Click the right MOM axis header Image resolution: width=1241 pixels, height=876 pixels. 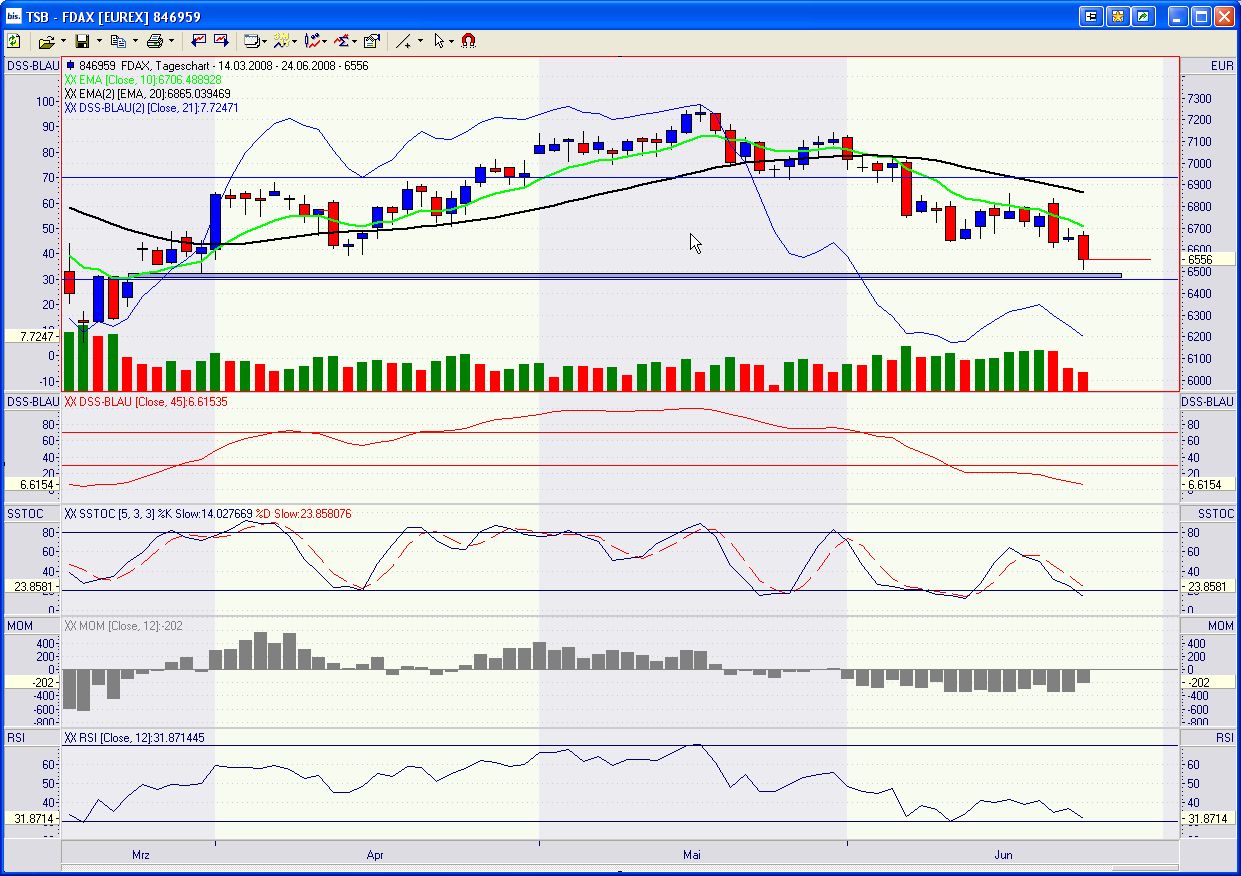(1209, 625)
